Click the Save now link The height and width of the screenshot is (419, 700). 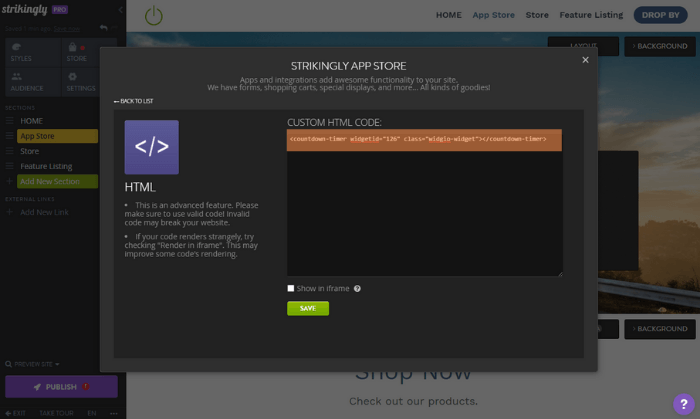click(x=67, y=29)
